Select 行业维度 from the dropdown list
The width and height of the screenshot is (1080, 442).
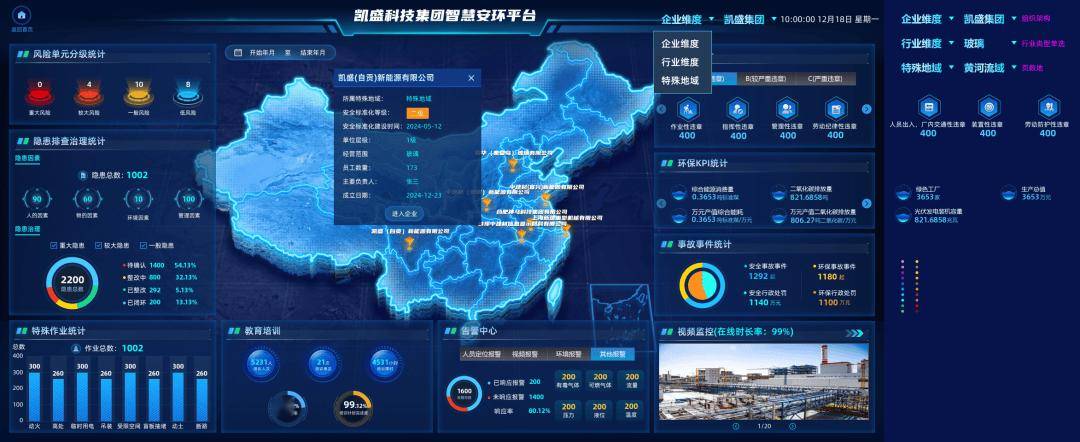pyautogui.click(x=680, y=62)
